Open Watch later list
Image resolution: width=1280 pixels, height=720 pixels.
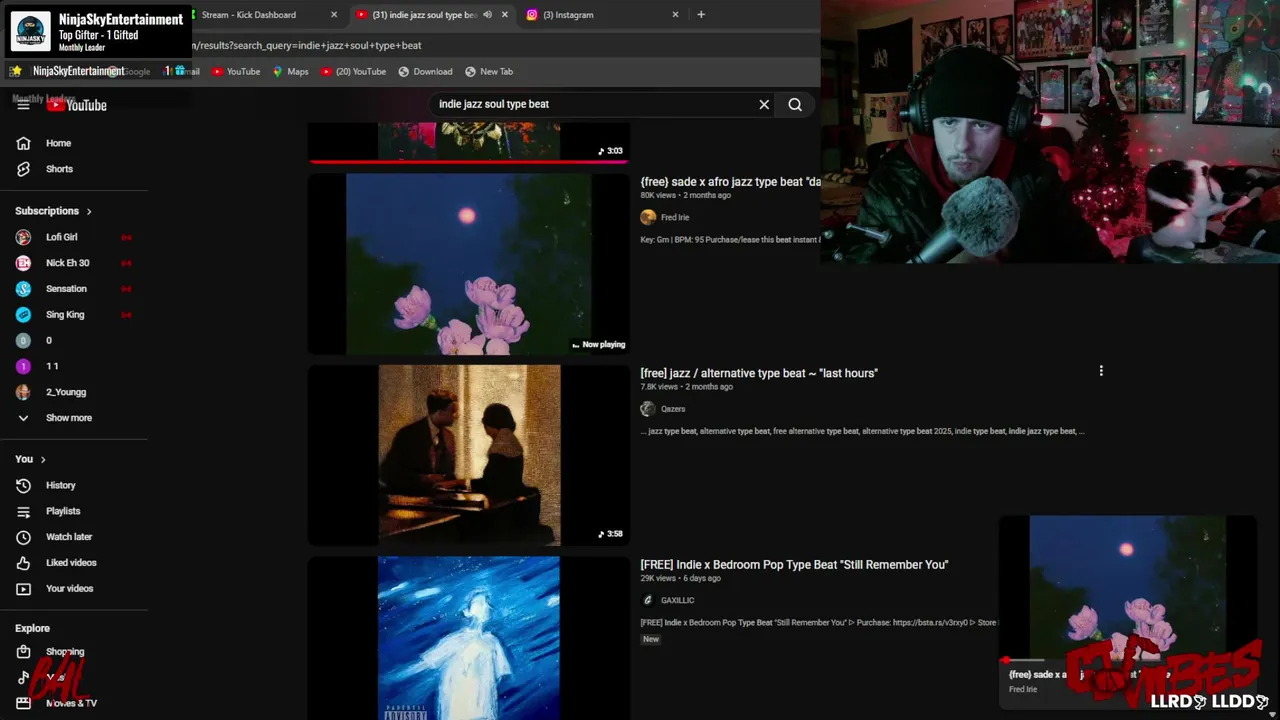(x=69, y=537)
